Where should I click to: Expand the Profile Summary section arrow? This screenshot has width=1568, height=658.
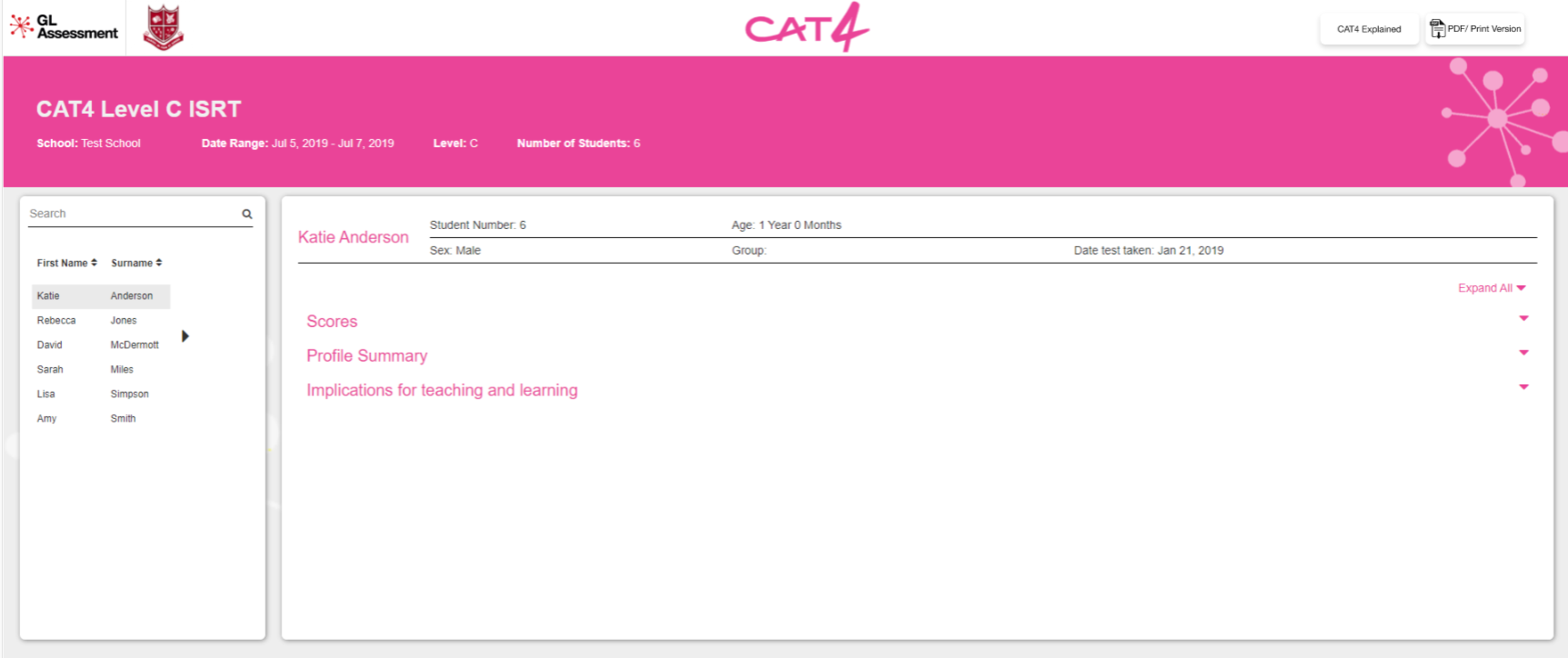click(1524, 353)
